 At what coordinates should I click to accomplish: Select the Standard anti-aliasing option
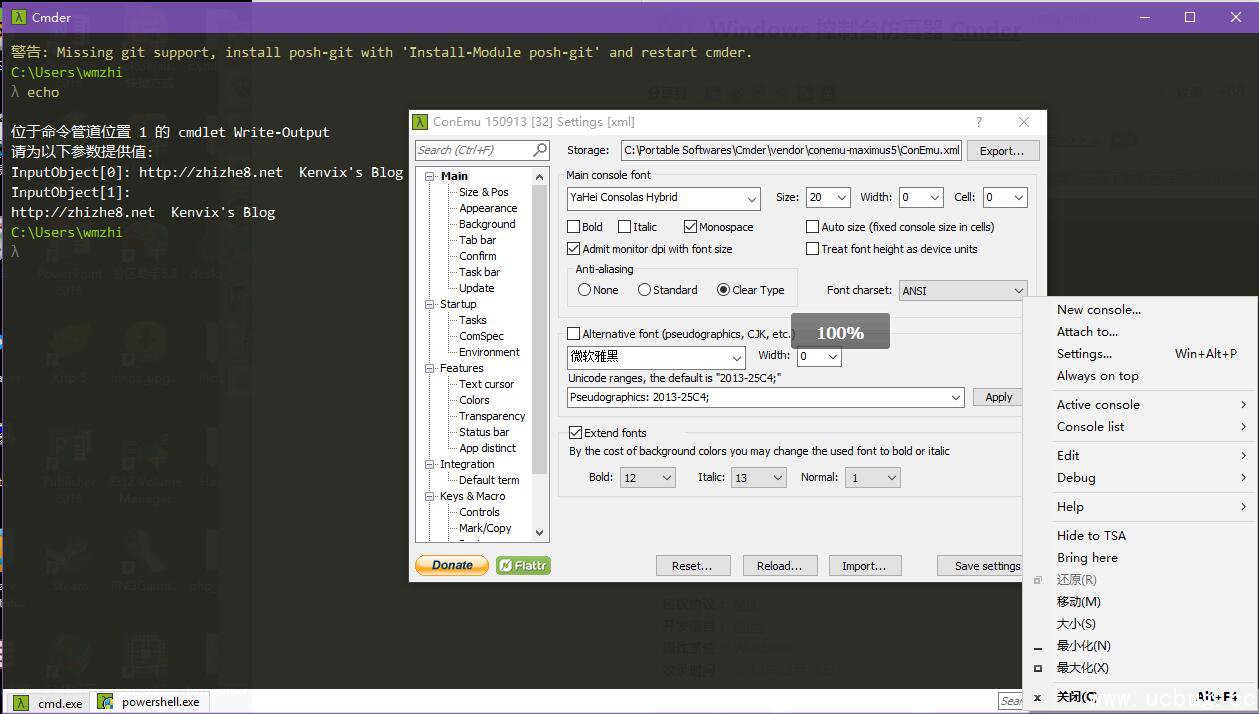pos(644,290)
